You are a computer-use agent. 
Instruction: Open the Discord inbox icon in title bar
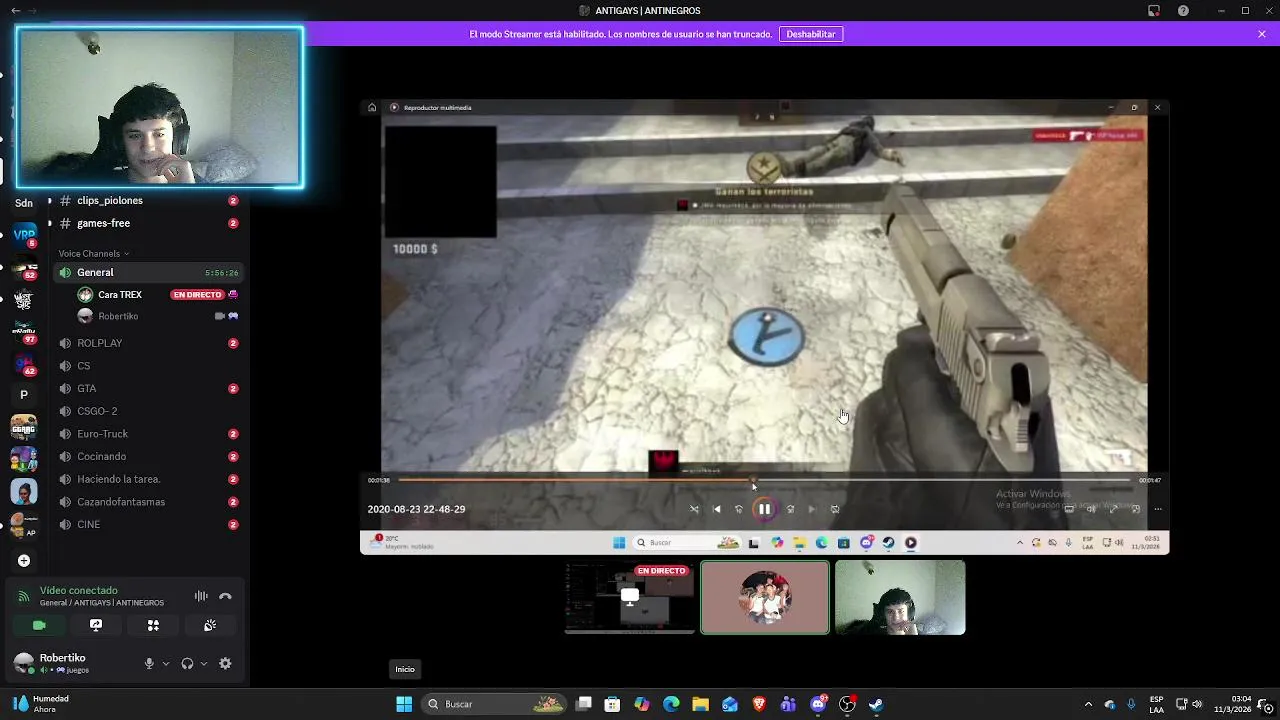point(1154,11)
